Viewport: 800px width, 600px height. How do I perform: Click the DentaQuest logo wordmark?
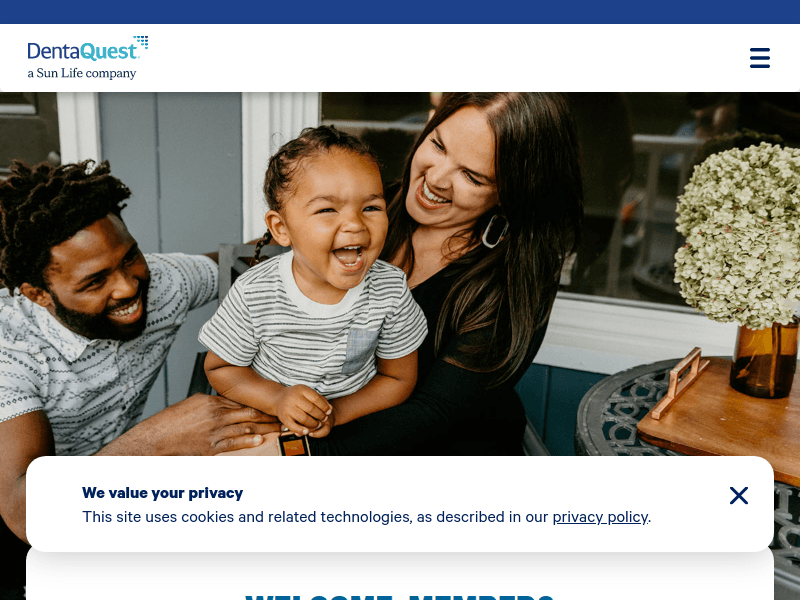(83, 52)
